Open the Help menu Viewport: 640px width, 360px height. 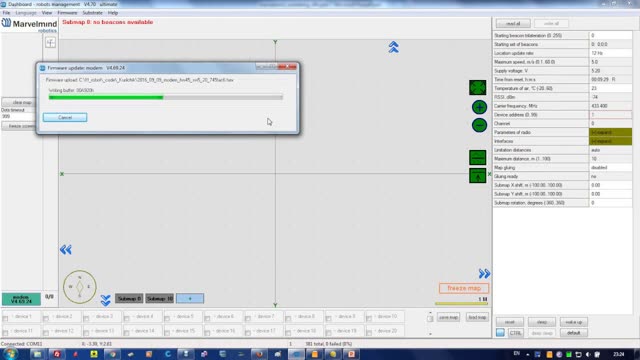click(113, 13)
